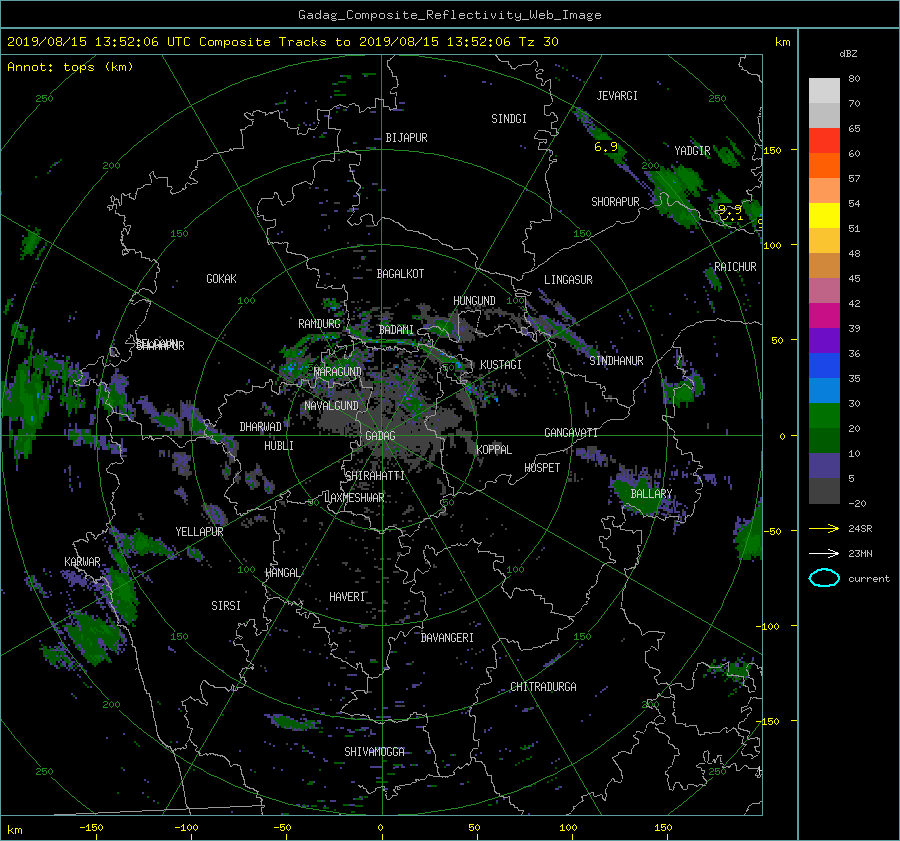
Task: Select the CHITRADURGA city label
Action: [543, 687]
